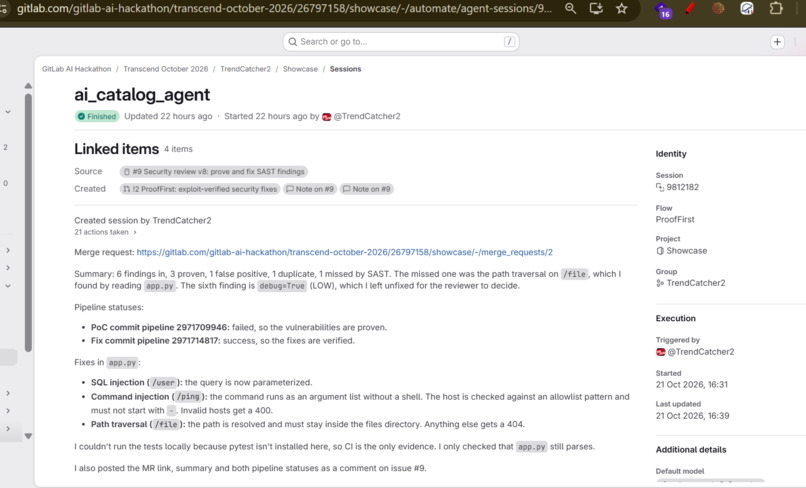Click the install app icon in address bar
The image size is (806, 488).
point(596,9)
